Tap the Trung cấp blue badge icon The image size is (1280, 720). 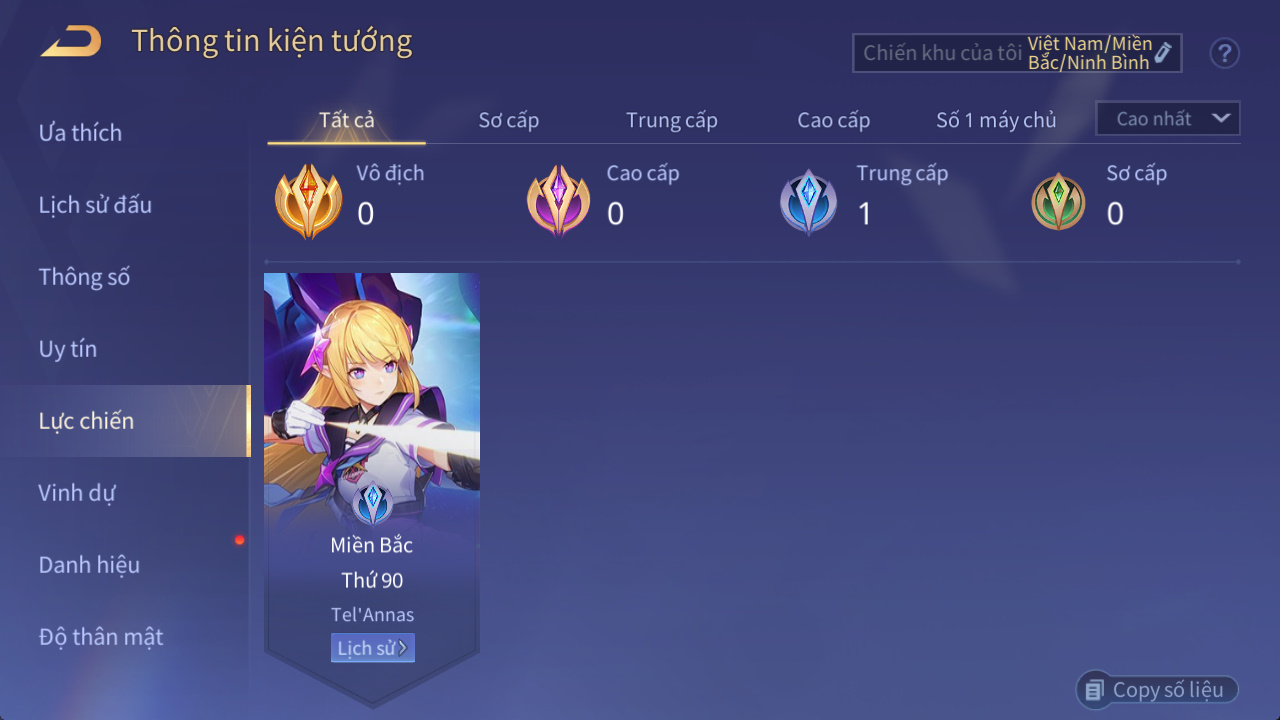808,202
